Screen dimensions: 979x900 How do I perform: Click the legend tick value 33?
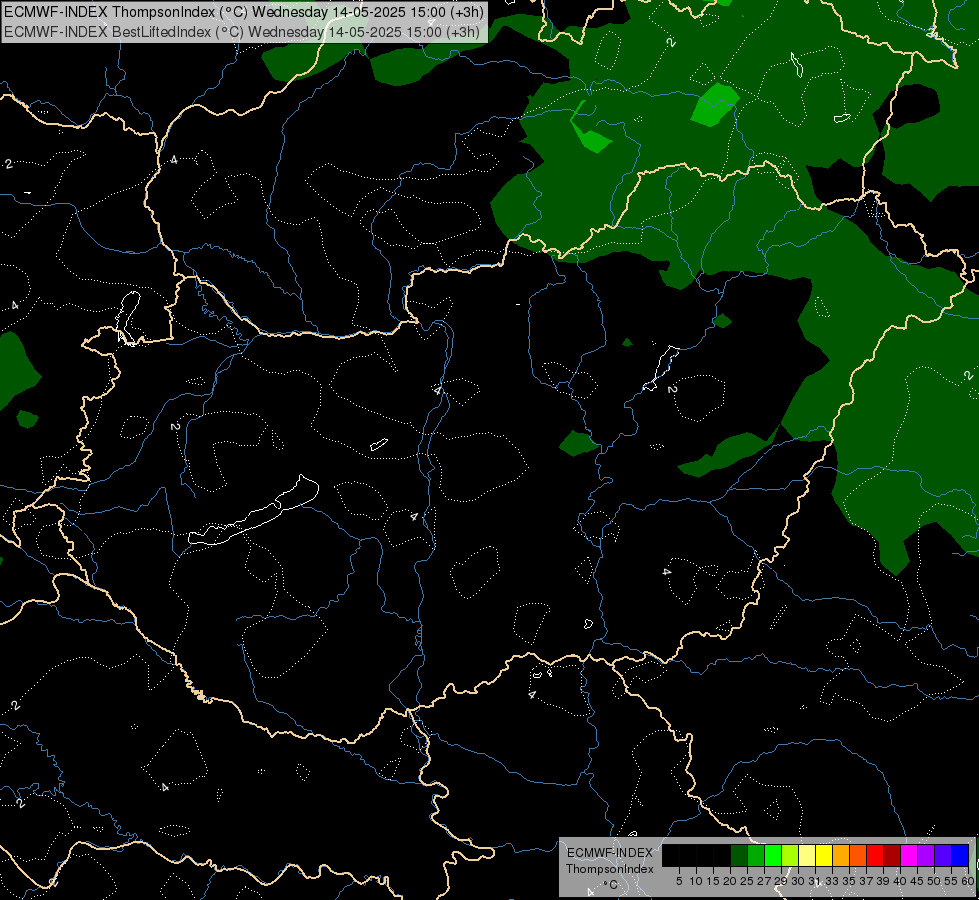(x=832, y=881)
